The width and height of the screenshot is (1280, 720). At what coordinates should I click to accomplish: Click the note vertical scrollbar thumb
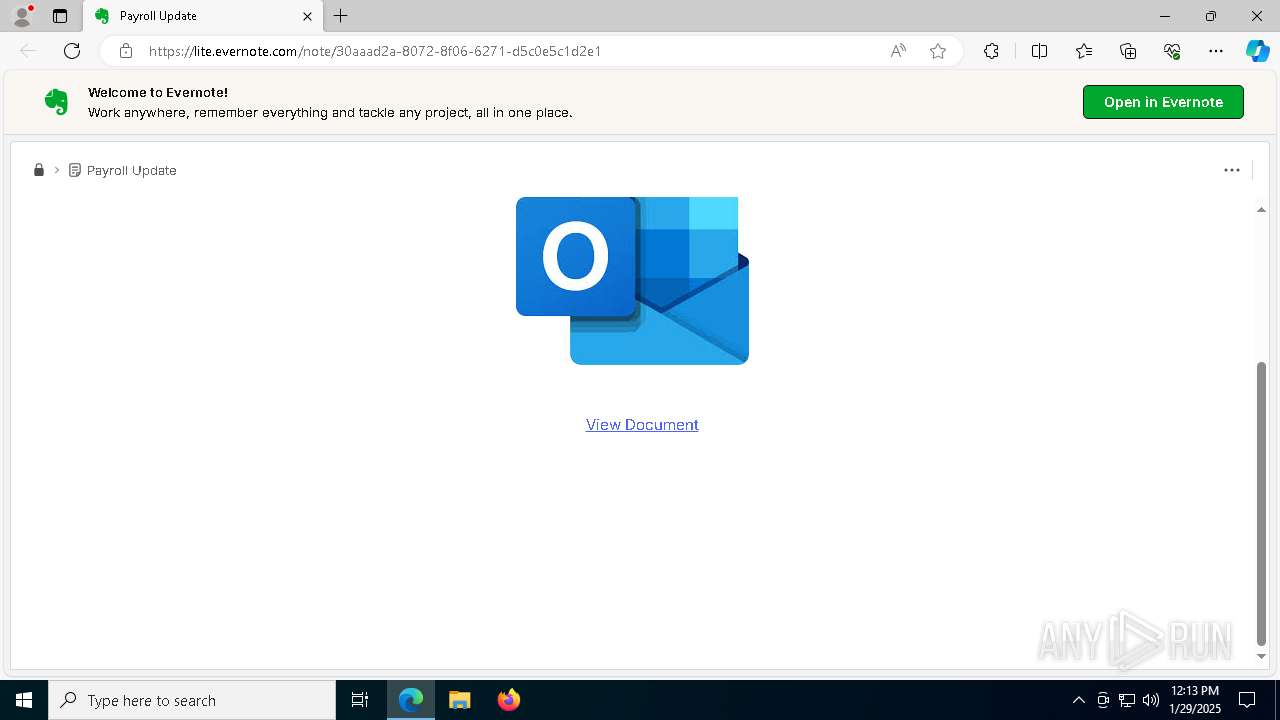coord(1261,503)
